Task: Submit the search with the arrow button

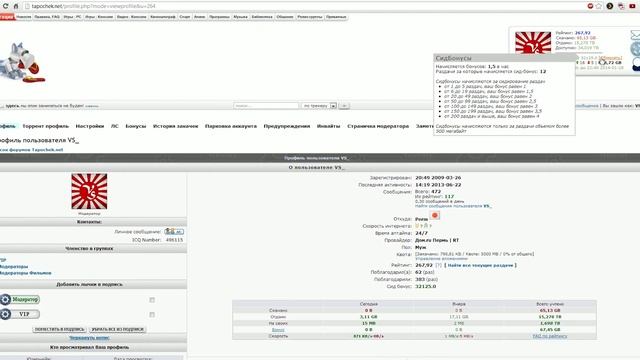Action: point(344,106)
